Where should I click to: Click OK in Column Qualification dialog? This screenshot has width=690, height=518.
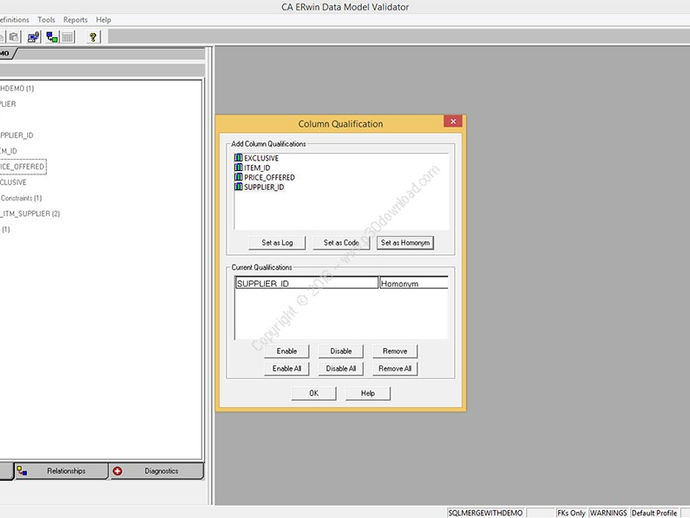point(314,393)
